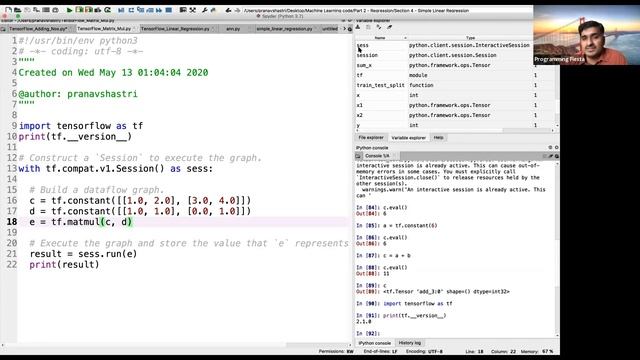Click the Type column header
The width and height of the screenshot is (640, 360).
(470, 38)
